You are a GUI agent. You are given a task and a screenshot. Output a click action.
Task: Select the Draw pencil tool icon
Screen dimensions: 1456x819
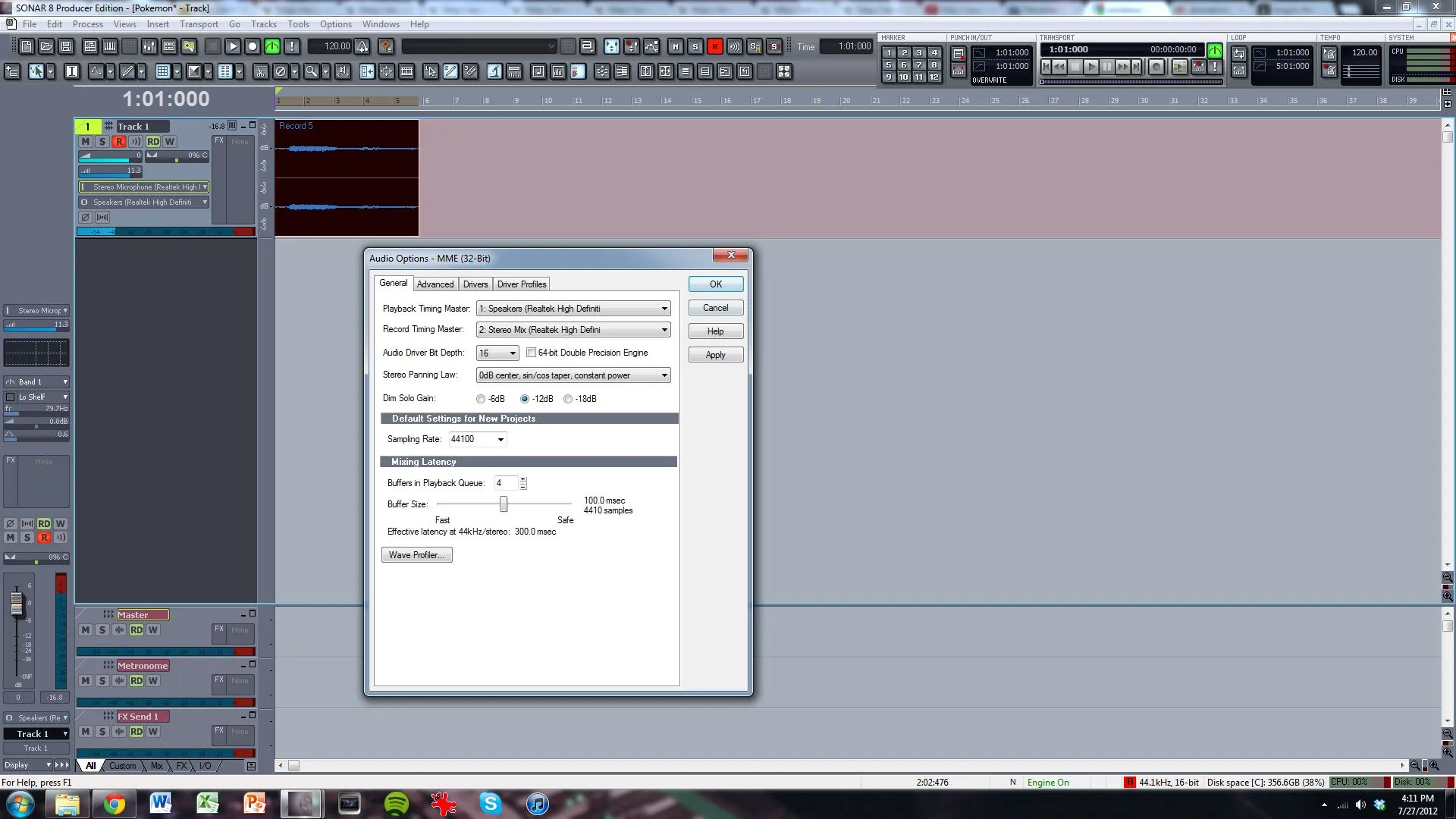point(127,71)
